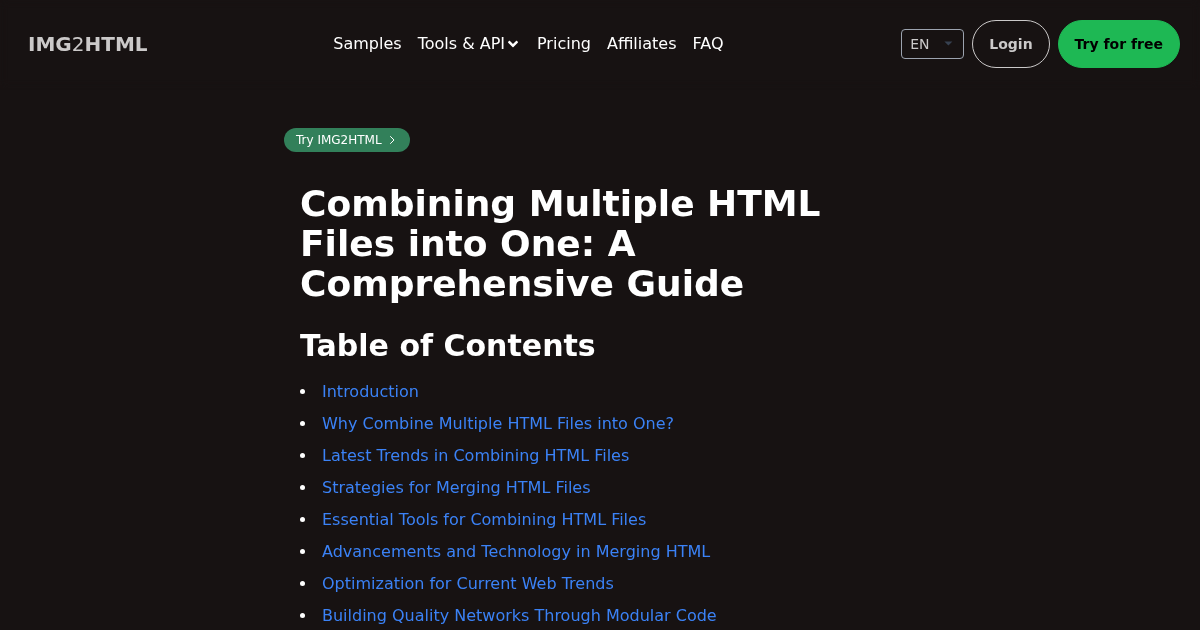Select FAQ in the navigation bar

[x=707, y=44]
